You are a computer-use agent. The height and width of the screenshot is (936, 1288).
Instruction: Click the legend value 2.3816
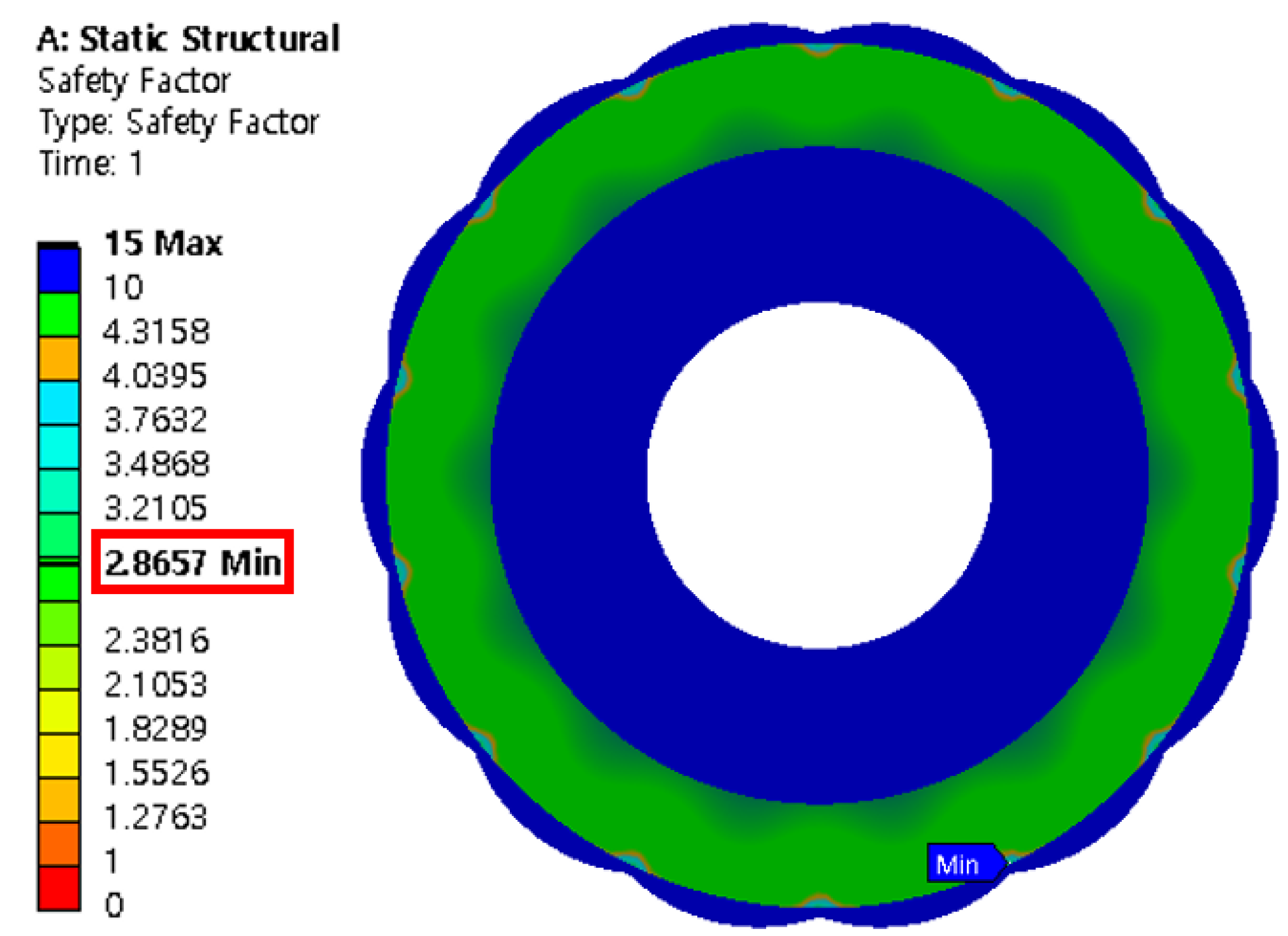click(x=156, y=641)
